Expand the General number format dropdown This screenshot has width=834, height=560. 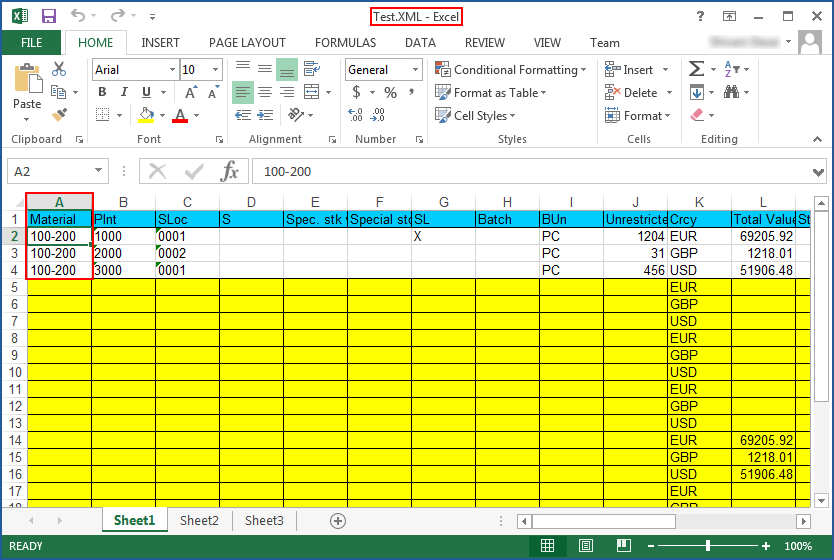[415, 69]
